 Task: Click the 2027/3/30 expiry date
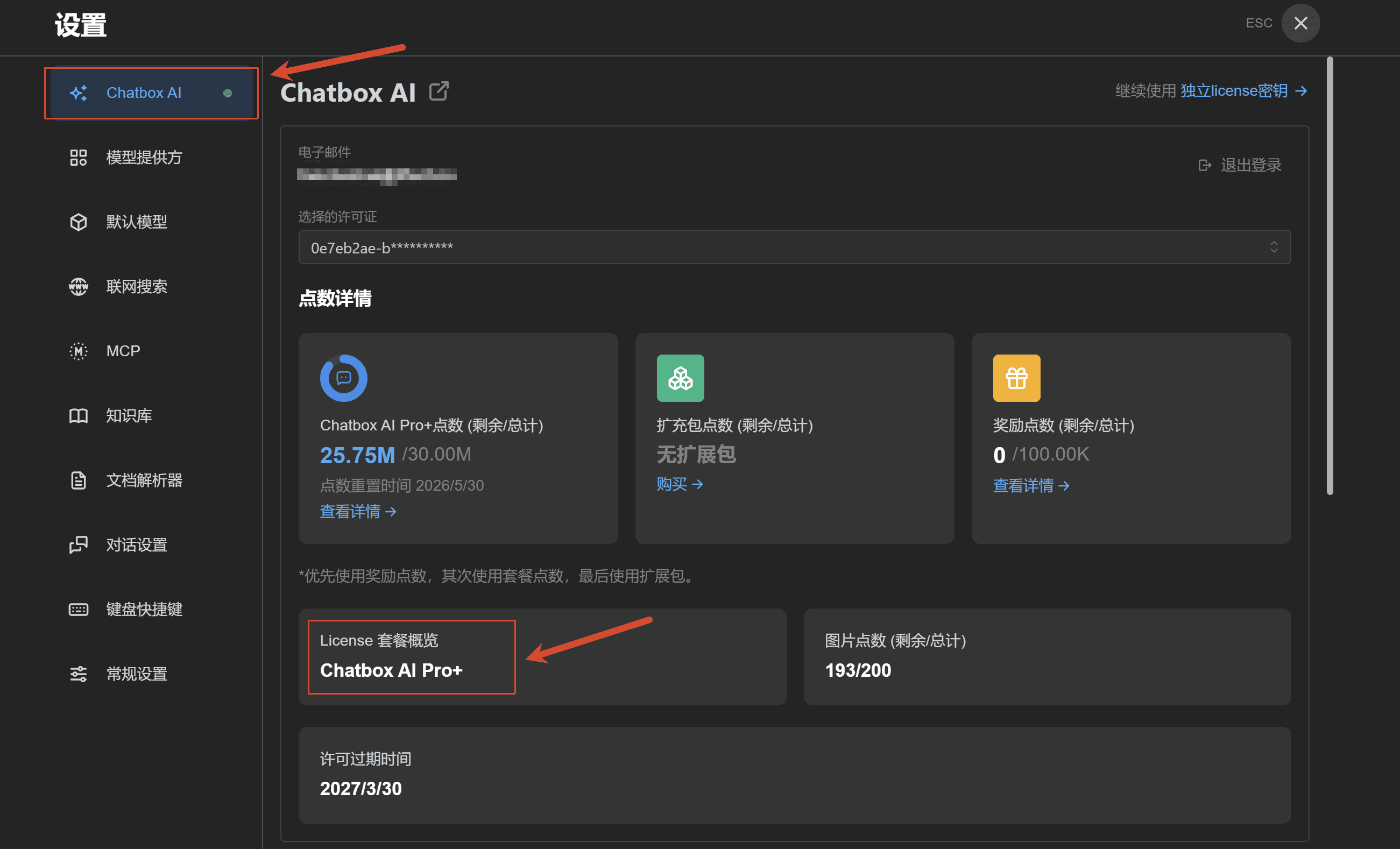pyautogui.click(x=361, y=789)
